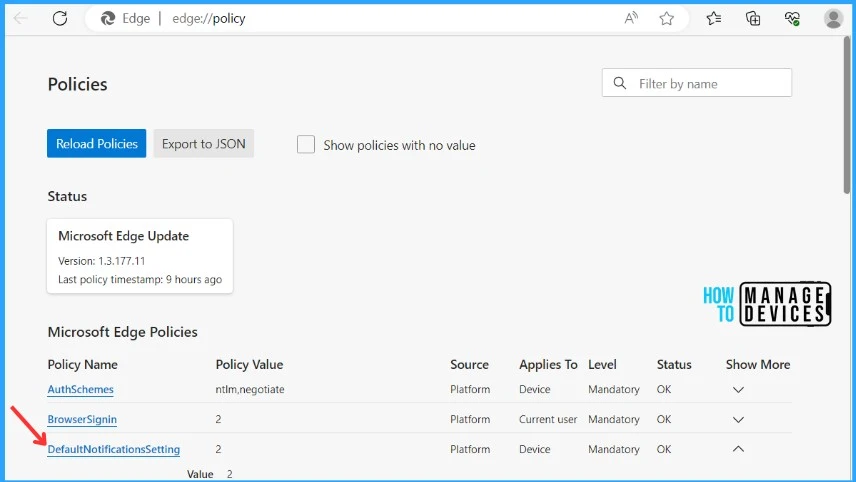Click the magnifier icon in filter box

[x=620, y=83]
